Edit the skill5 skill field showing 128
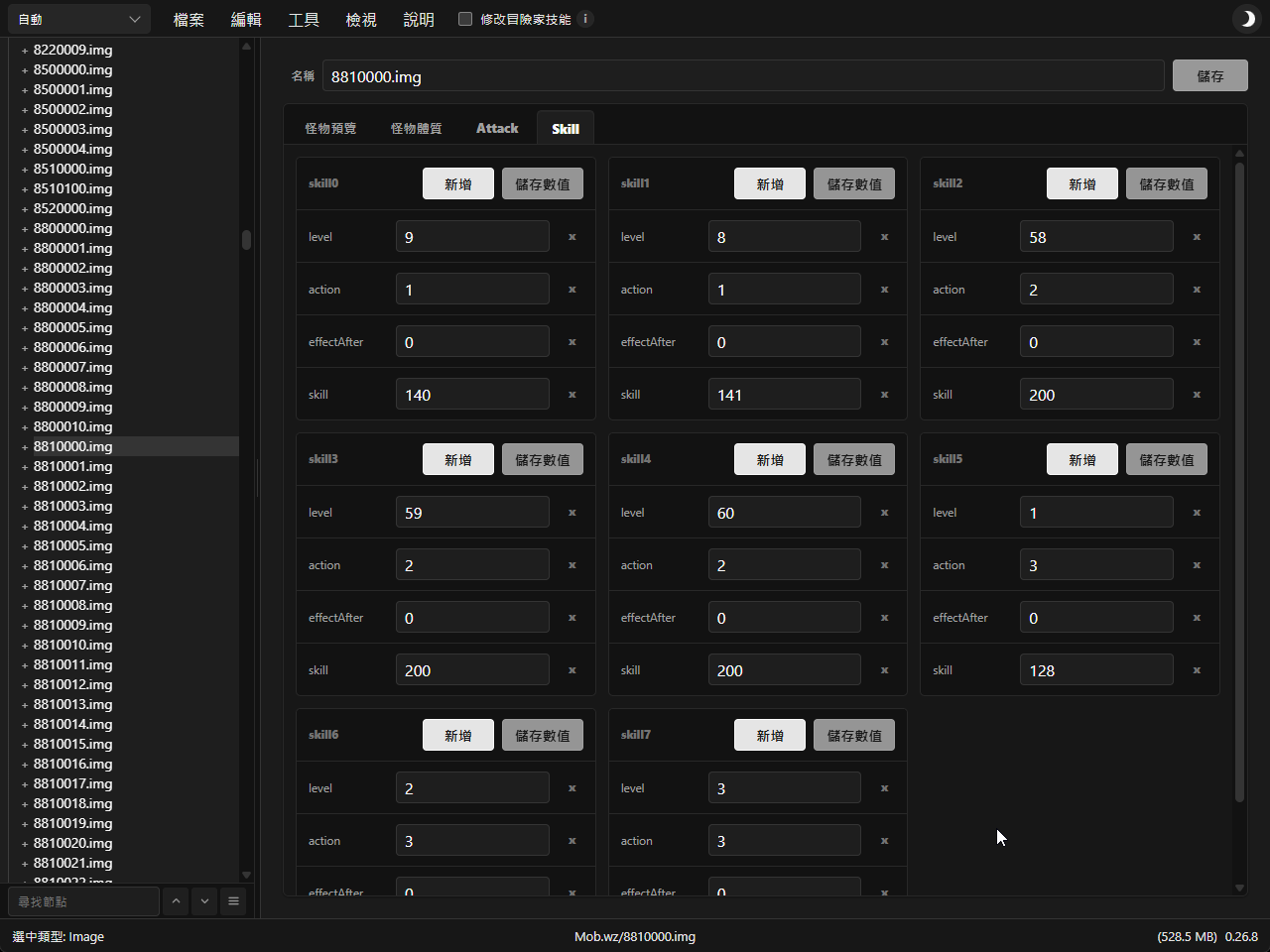This screenshot has height=952, width=1270. [x=1096, y=669]
